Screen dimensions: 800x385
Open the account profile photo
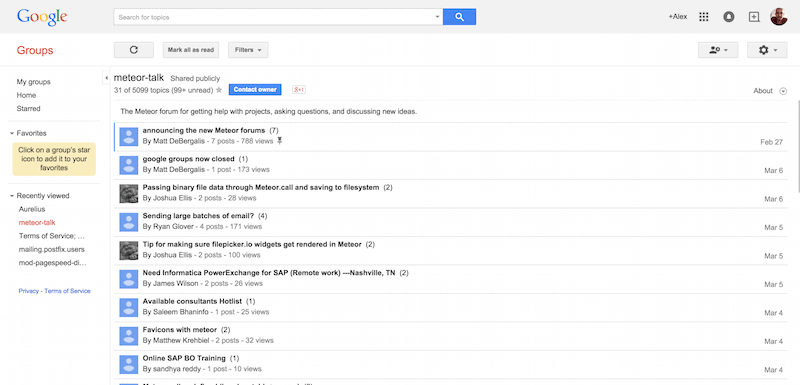click(779, 17)
